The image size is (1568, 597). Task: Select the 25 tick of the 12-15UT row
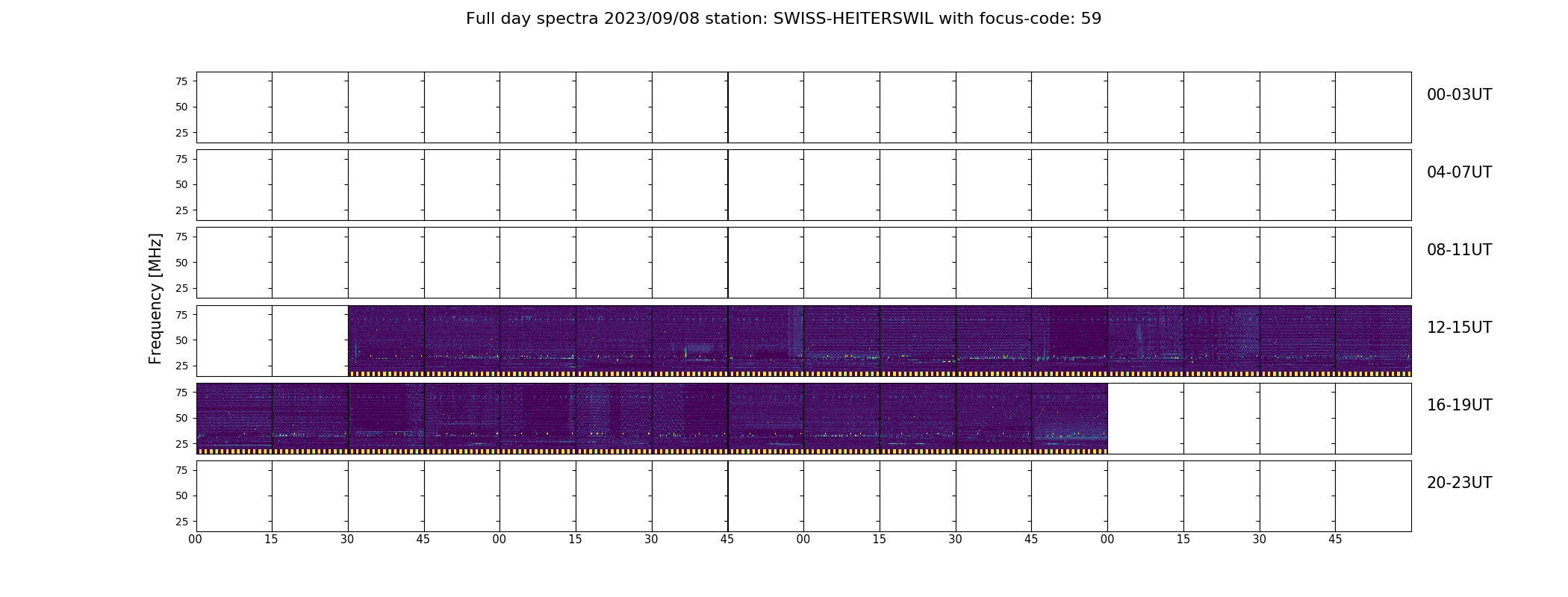[x=181, y=366]
